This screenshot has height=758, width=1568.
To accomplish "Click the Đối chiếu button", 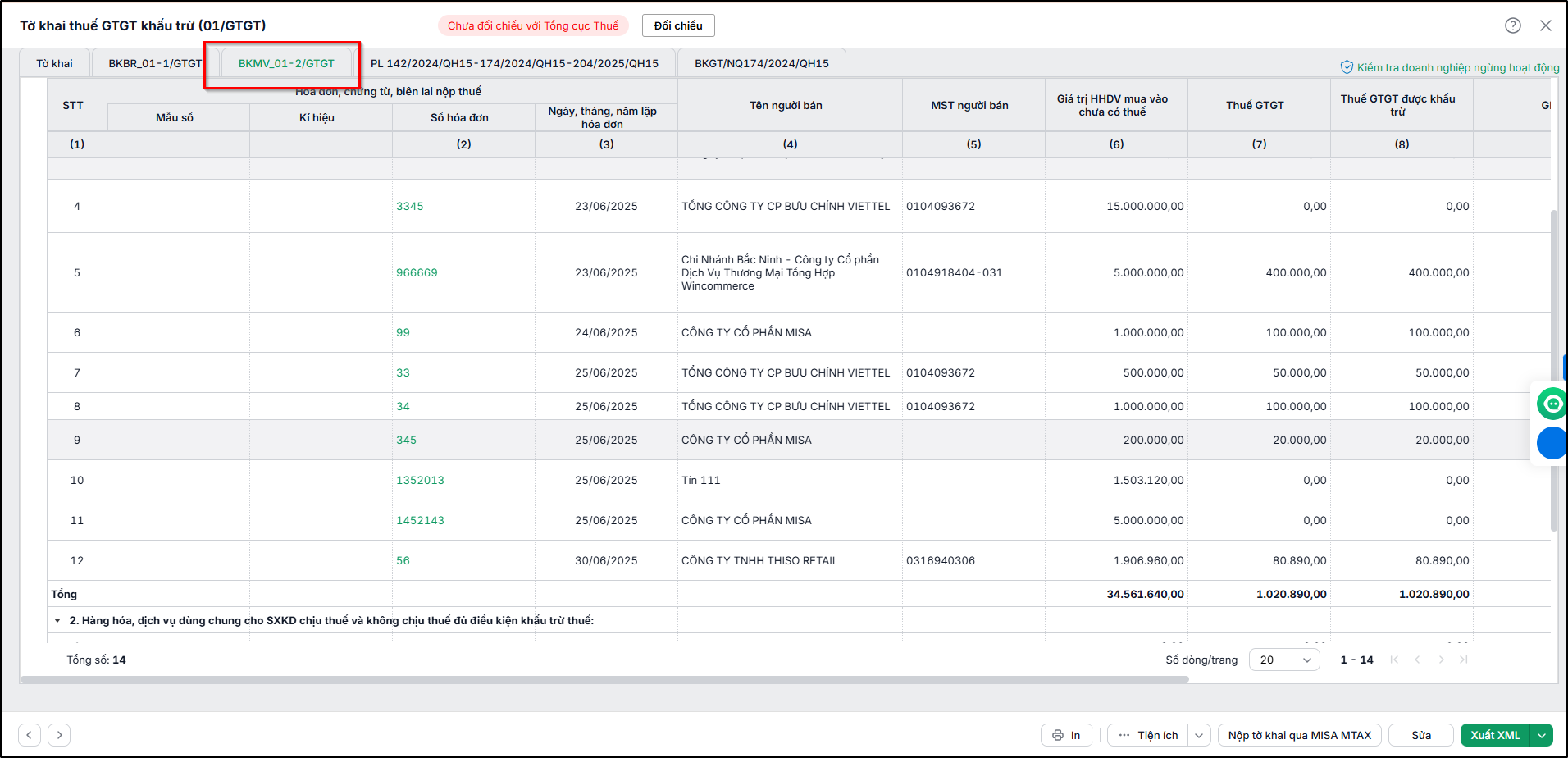I will 678,25.
